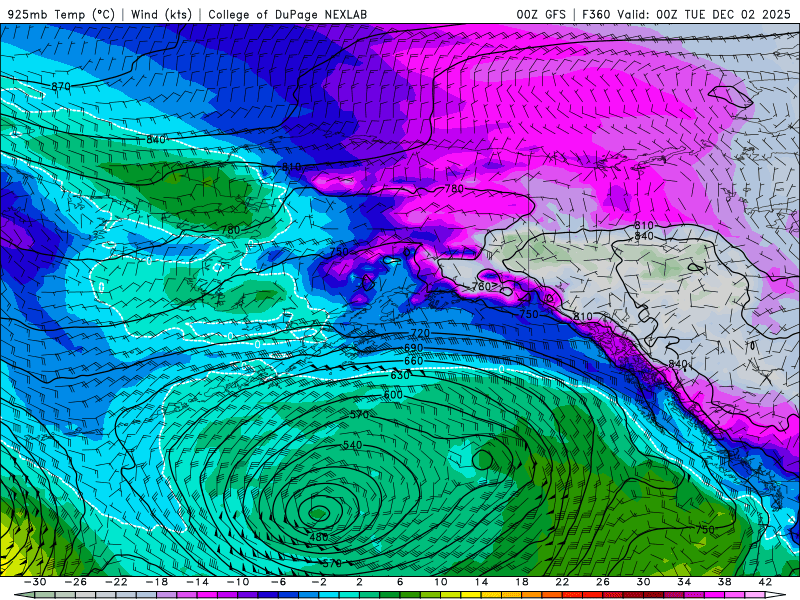Click the -30 colorbar tick label
Viewport: 800px width, 600px height.
click(x=35, y=582)
